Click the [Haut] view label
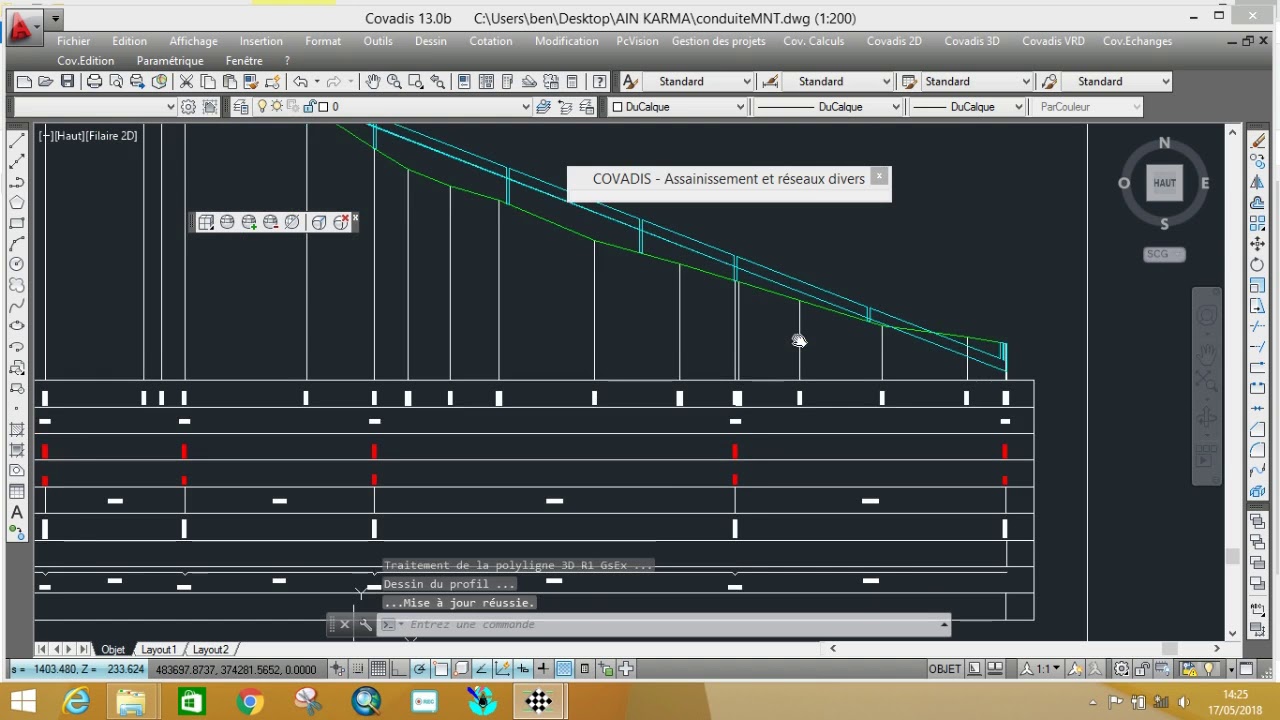 70,136
